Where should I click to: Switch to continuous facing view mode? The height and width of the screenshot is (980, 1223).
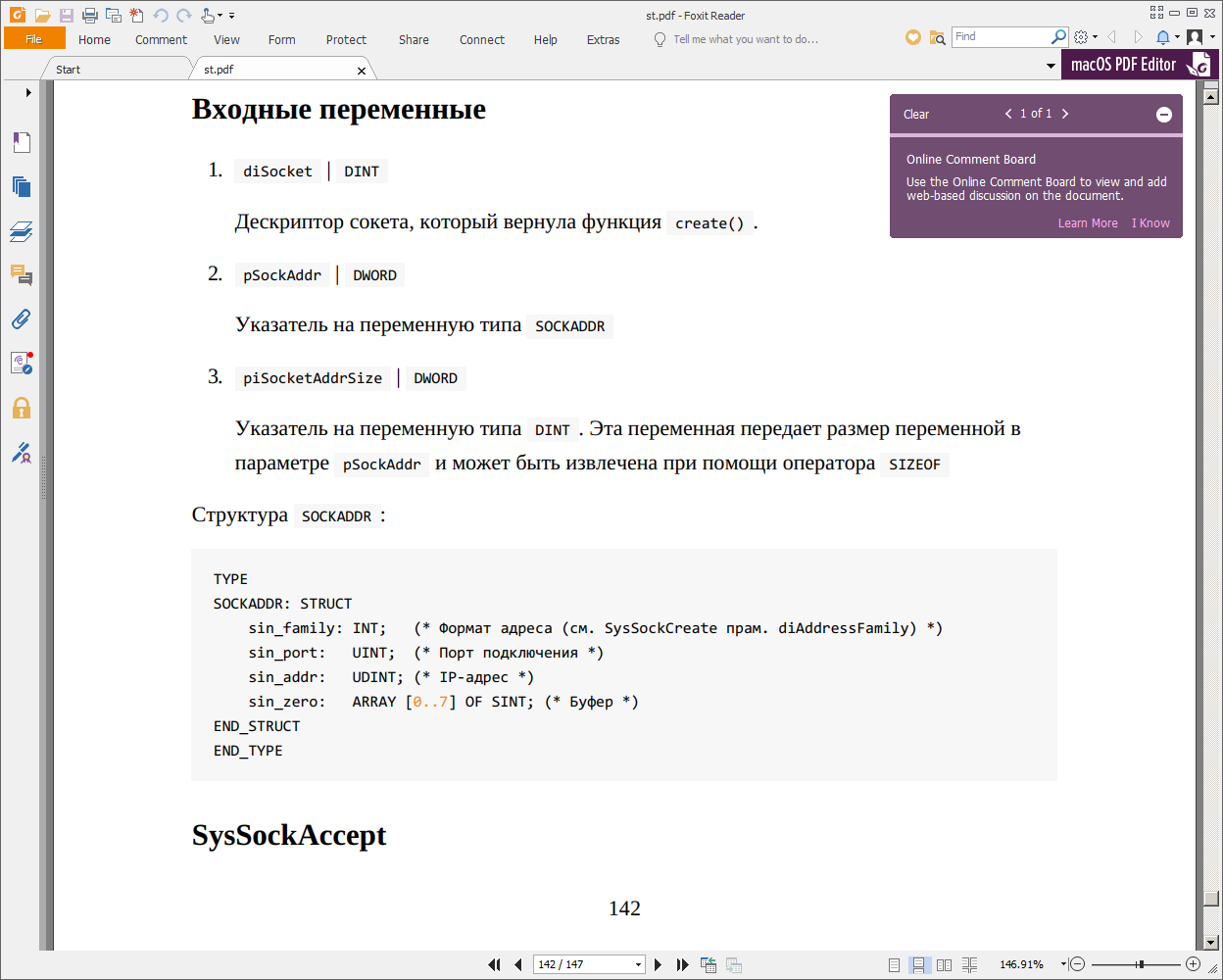tap(969, 964)
